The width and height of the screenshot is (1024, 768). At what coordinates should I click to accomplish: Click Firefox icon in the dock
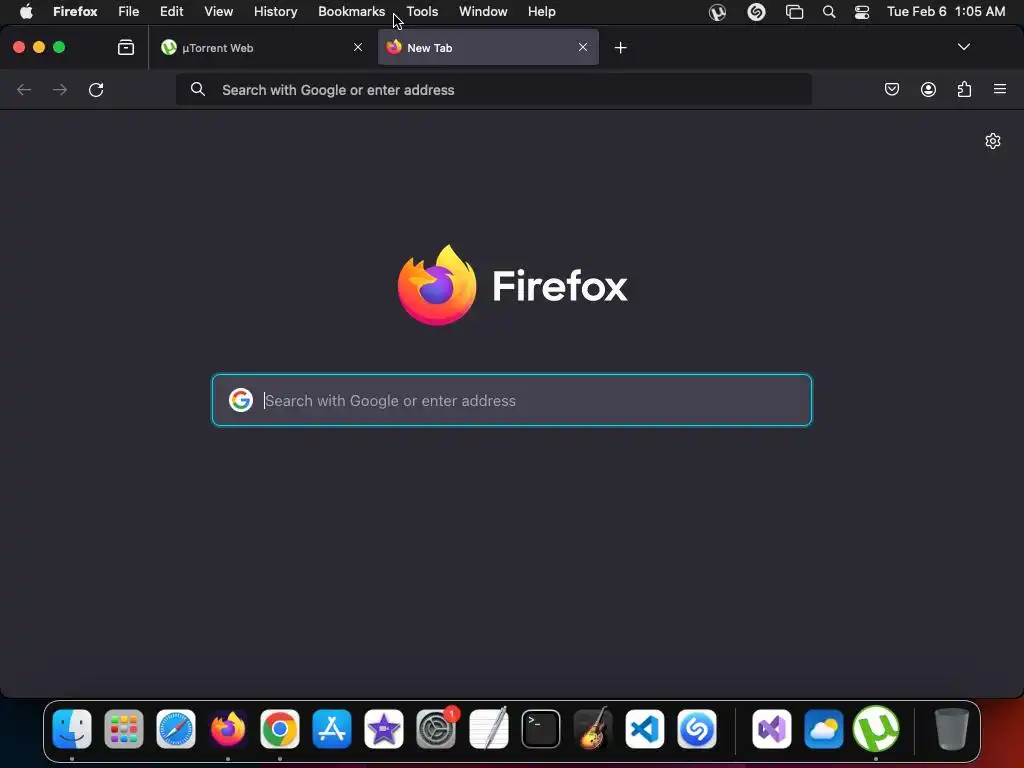pyautogui.click(x=228, y=729)
